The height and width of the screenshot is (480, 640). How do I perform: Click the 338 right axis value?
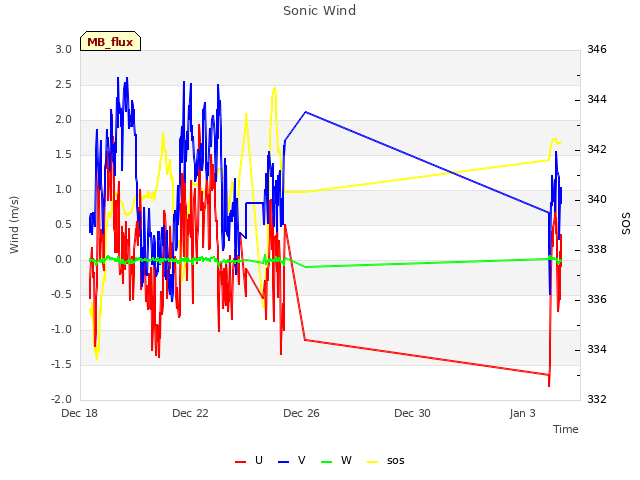tap(597, 249)
